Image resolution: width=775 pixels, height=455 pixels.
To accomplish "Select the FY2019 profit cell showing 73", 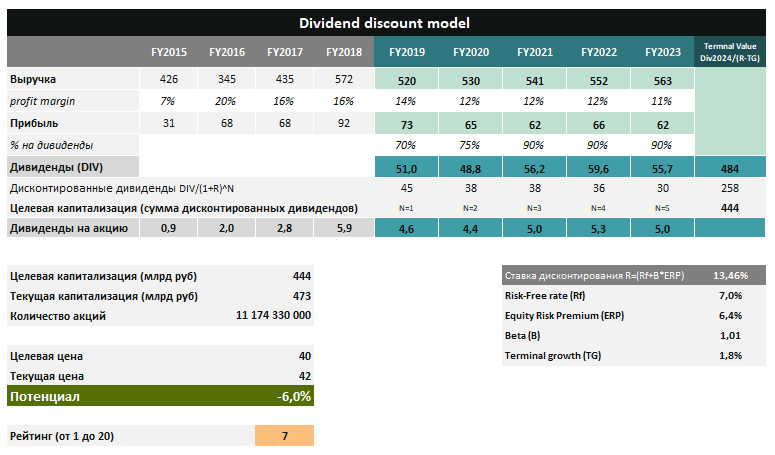I will pos(407,123).
